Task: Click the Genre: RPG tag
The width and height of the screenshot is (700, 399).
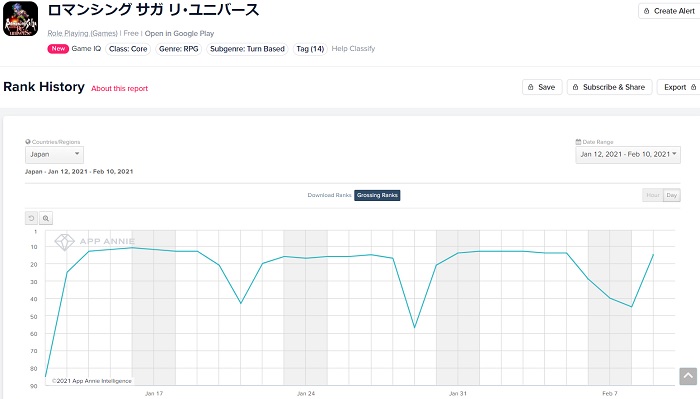Action: click(x=179, y=49)
